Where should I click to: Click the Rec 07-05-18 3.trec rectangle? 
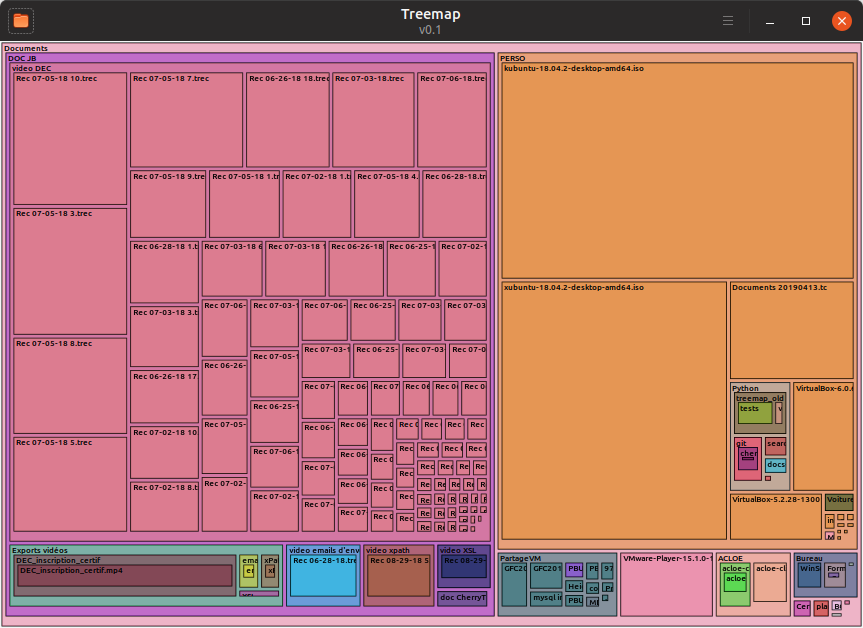[x=70, y=271]
